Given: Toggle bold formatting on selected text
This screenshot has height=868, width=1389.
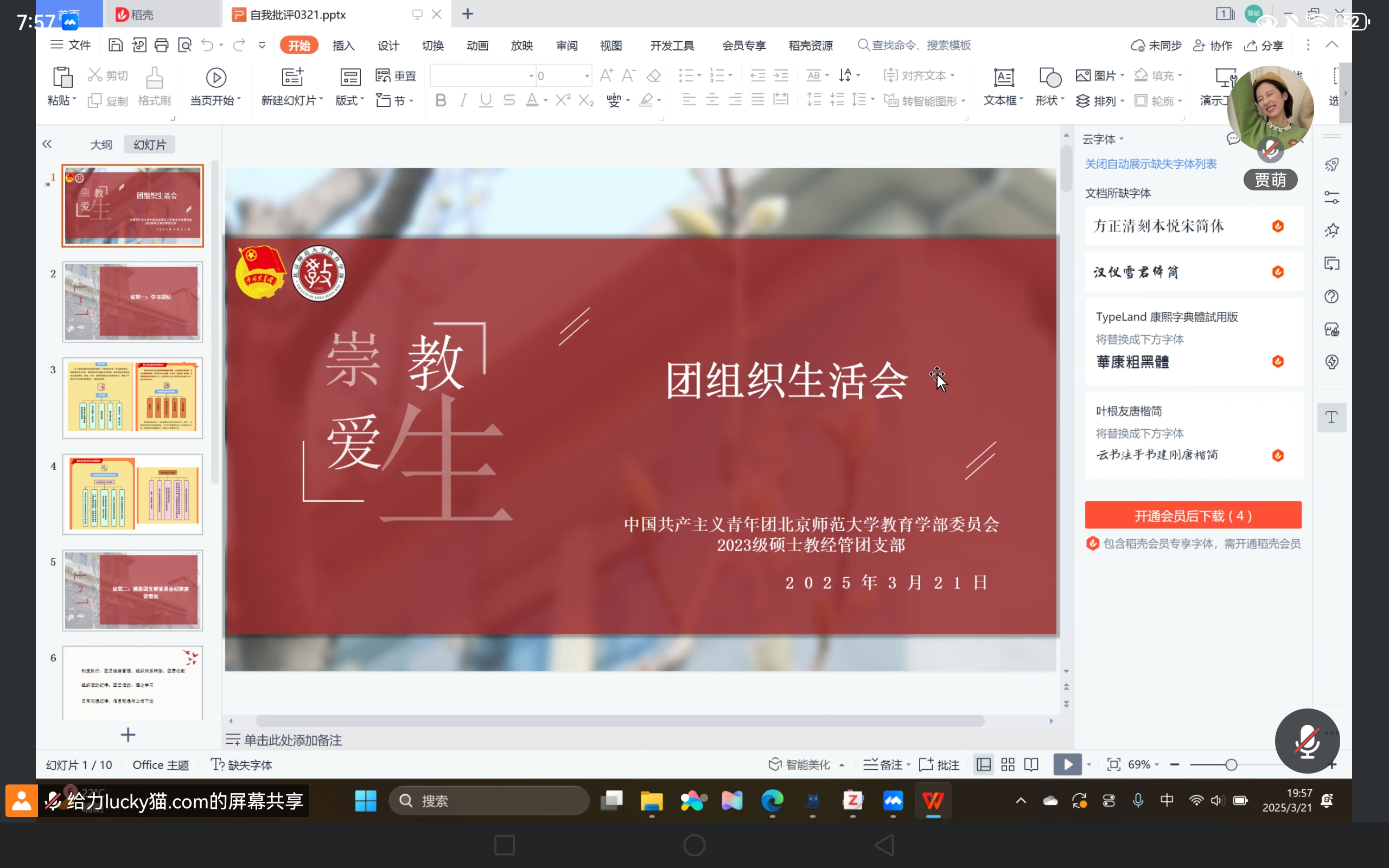Looking at the screenshot, I should pos(439,100).
